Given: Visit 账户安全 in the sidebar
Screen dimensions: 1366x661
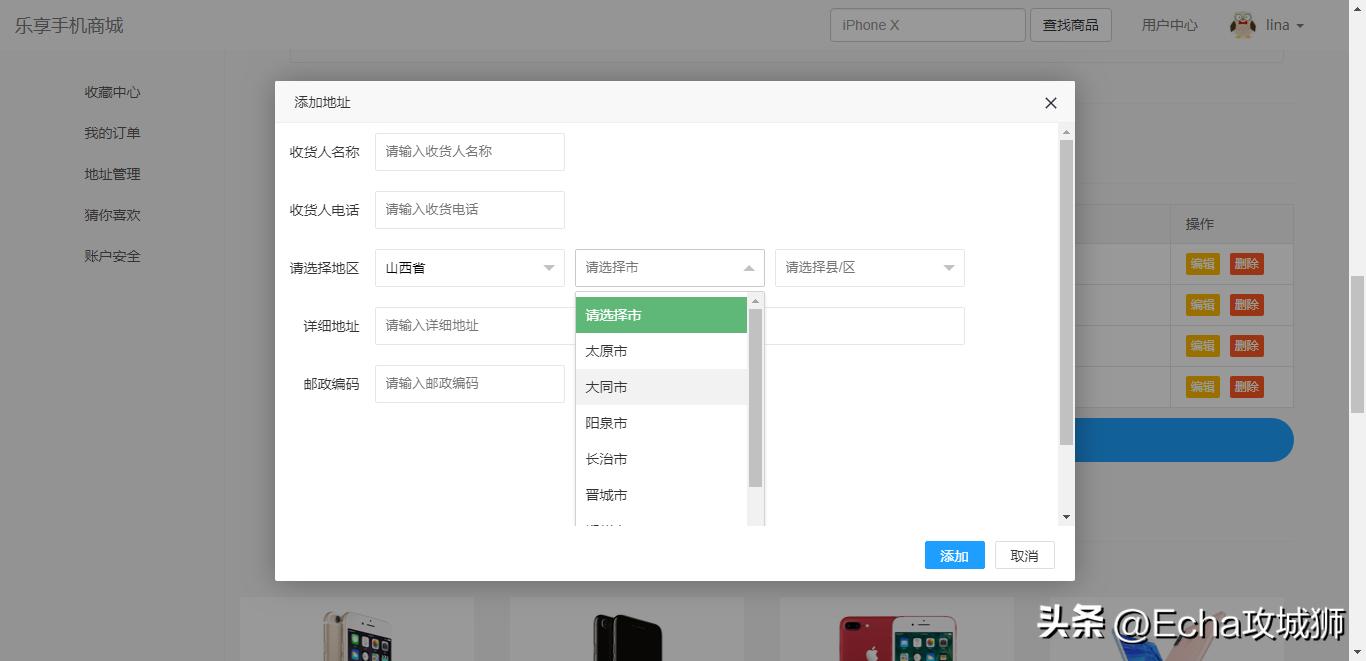Looking at the screenshot, I should pyautogui.click(x=113, y=255).
